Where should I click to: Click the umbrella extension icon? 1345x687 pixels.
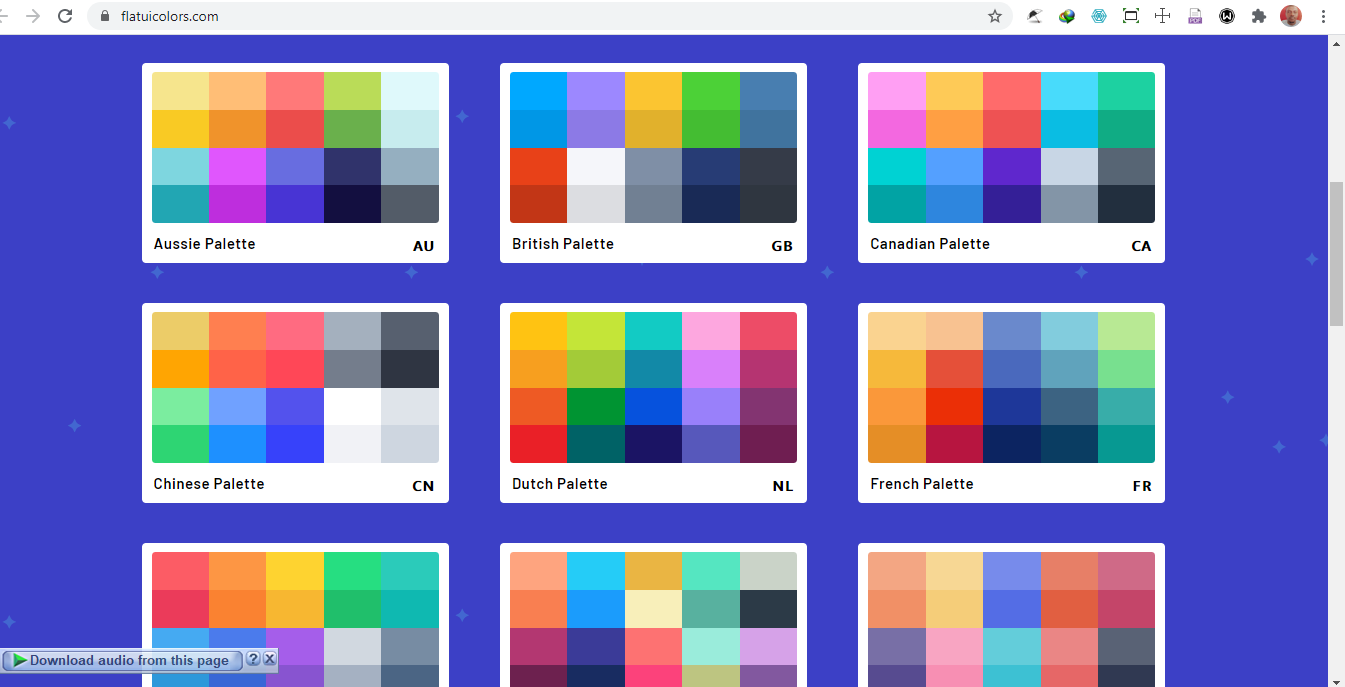(x=1035, y=16)
